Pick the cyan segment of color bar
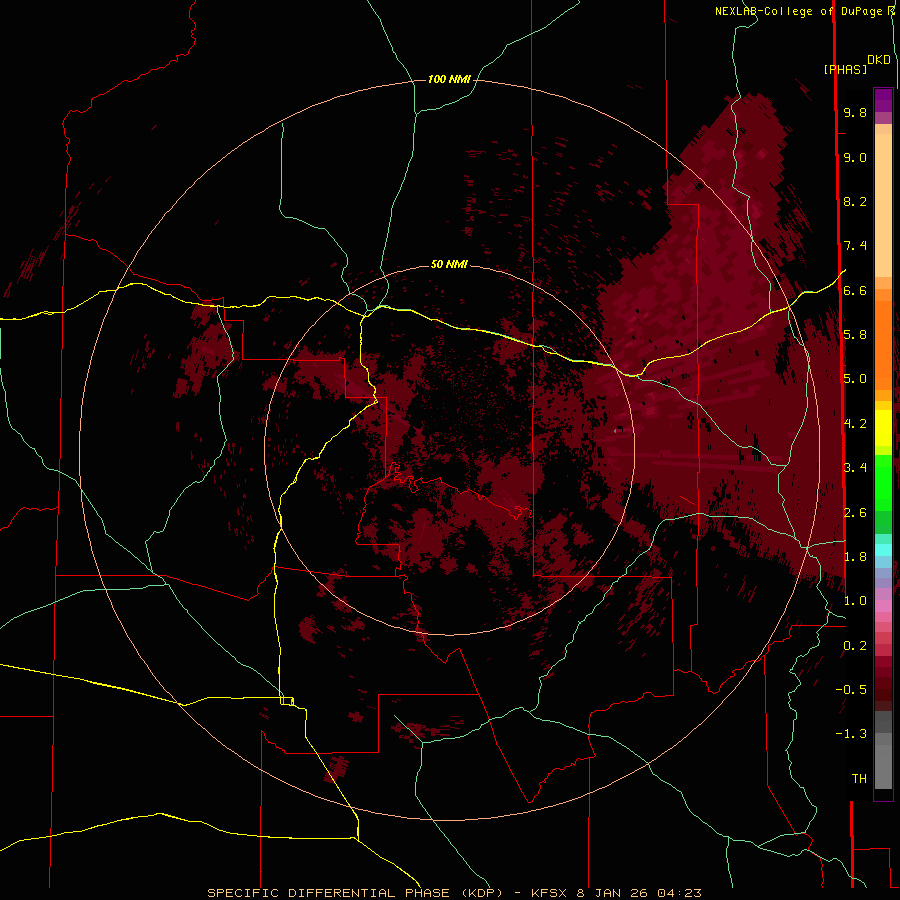The image size is (900, 900). (883, 550)
